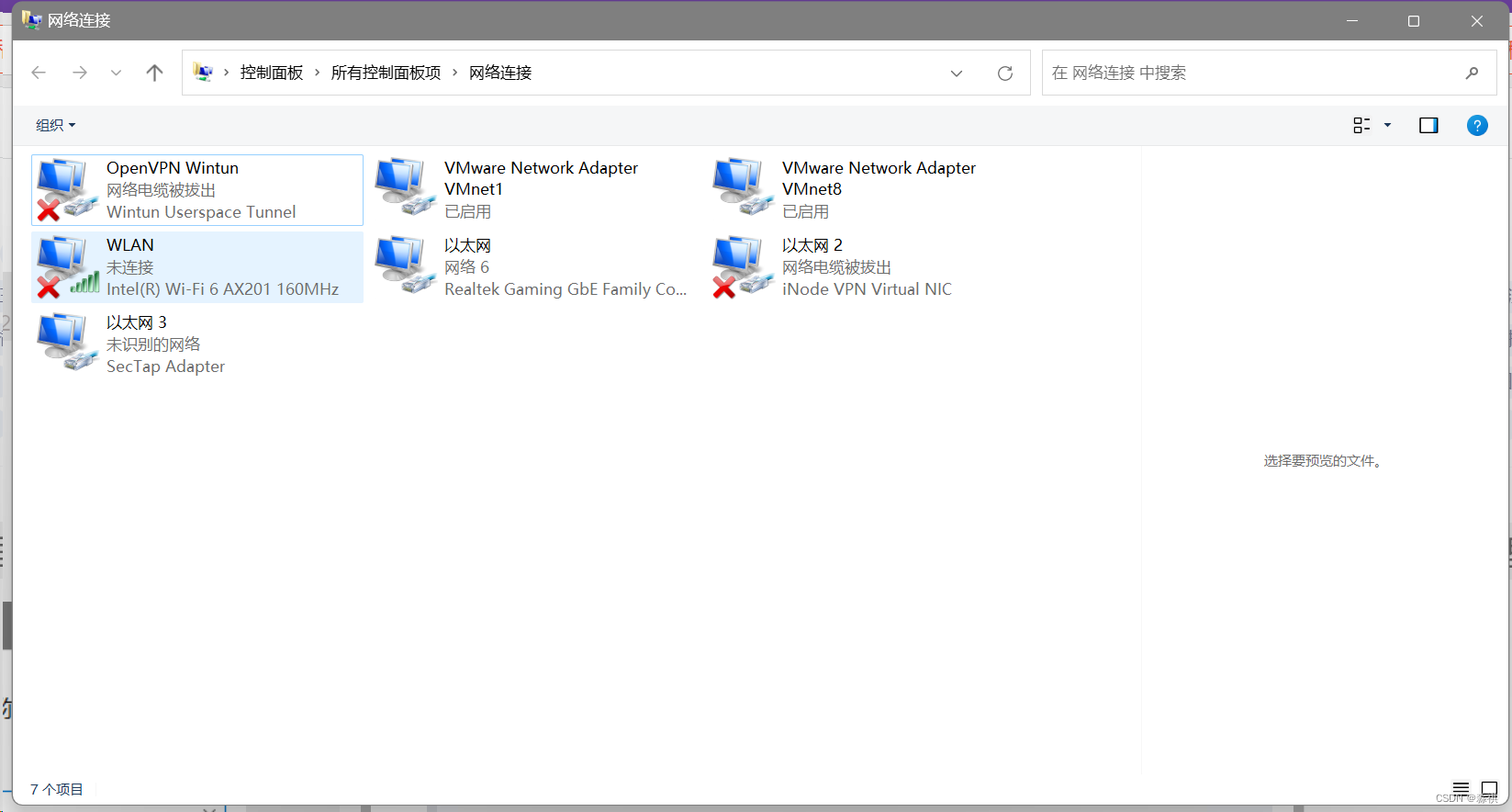Viewport: 1512px width, 812px height.
Task: Expand the address bar history dropdown
Action: click(957, 73)
